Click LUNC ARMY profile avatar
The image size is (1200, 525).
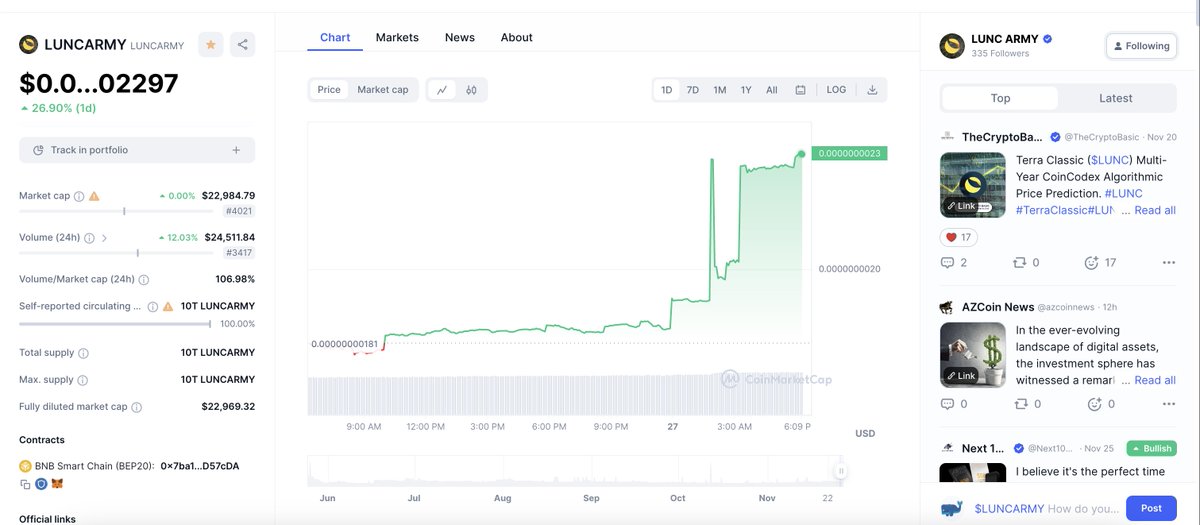(951, 45)
